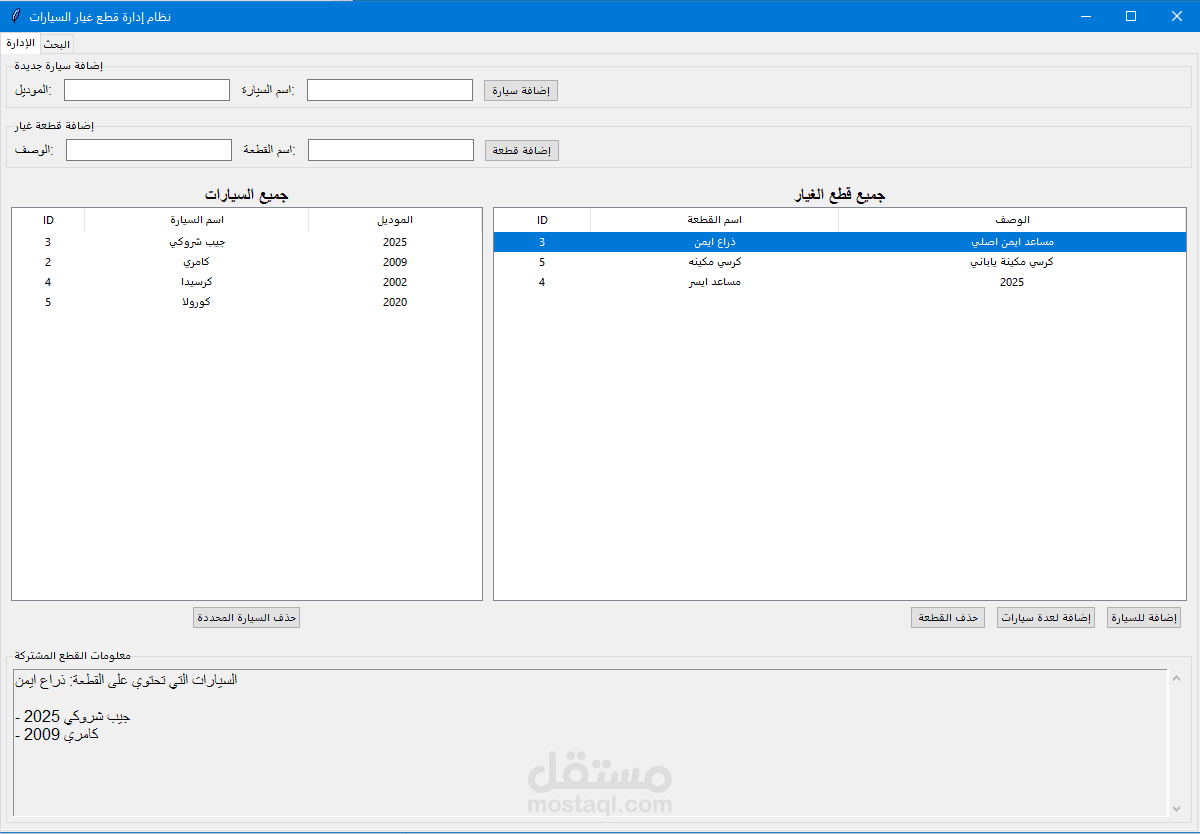
Task: Click the إضافة قطعة button
Action: coord(522,150)
